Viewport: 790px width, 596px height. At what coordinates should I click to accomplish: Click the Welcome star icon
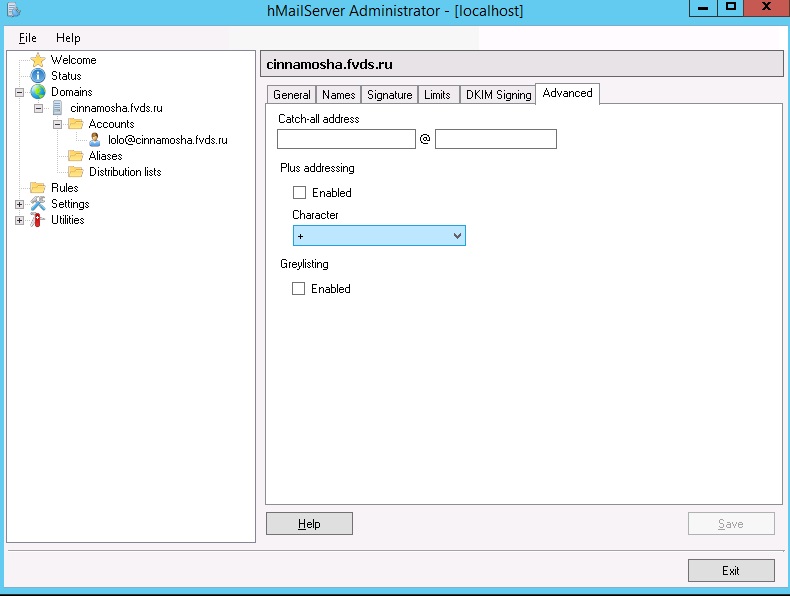click(x=38, y=60)
